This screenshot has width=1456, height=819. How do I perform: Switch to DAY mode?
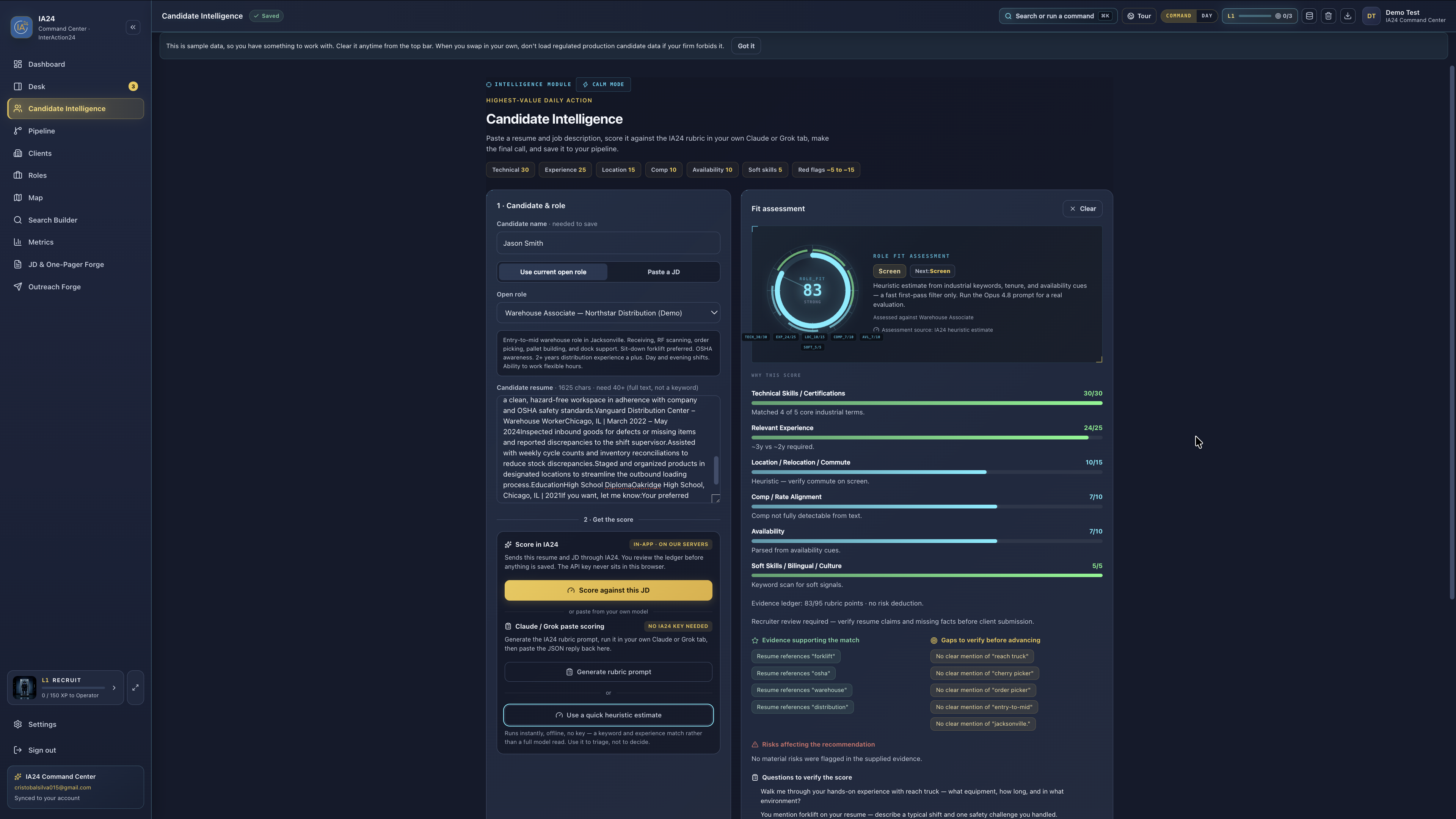point(1207,16)
